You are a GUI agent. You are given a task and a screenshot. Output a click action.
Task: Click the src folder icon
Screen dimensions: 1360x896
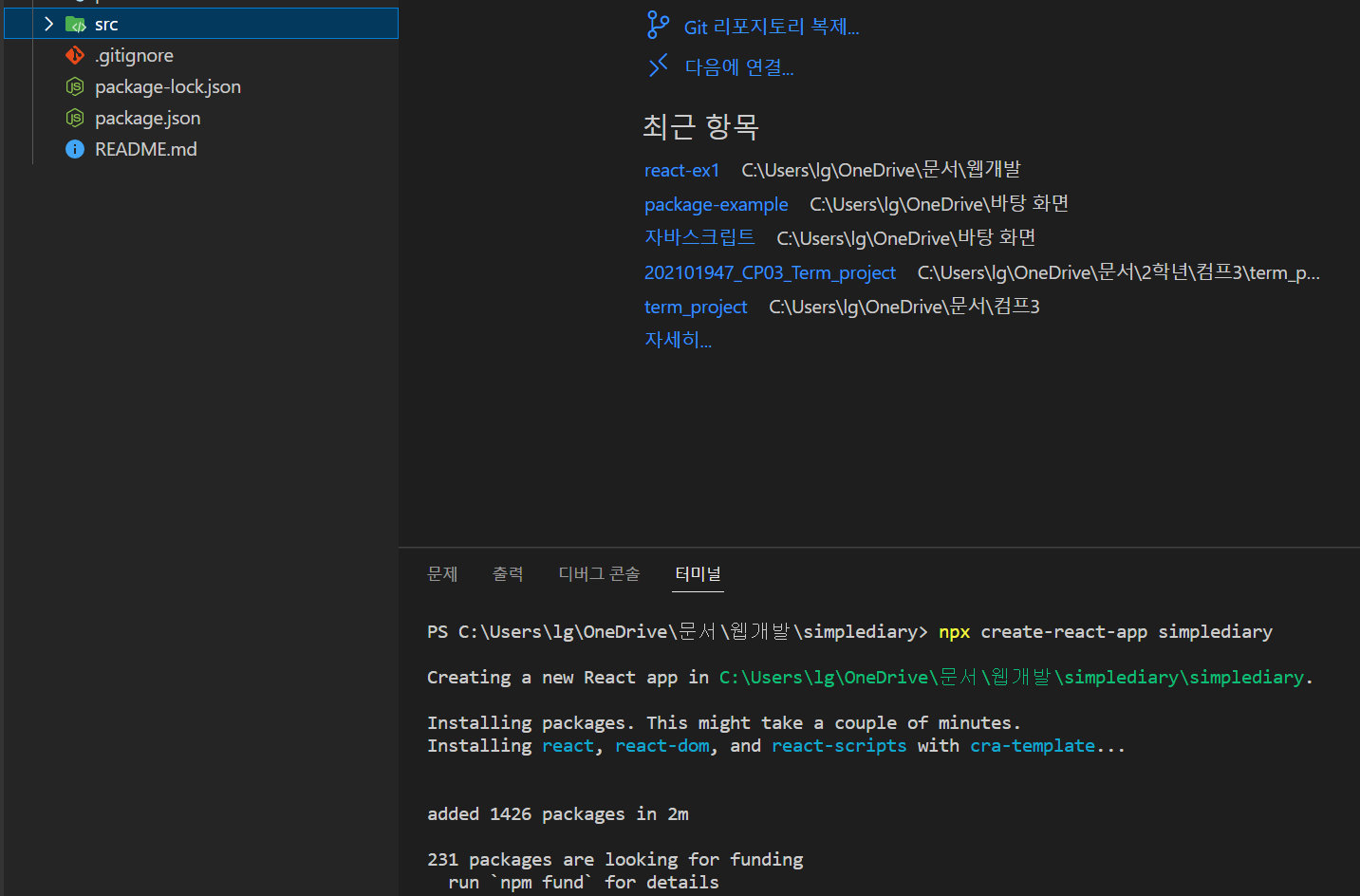[x=75, y=25]
